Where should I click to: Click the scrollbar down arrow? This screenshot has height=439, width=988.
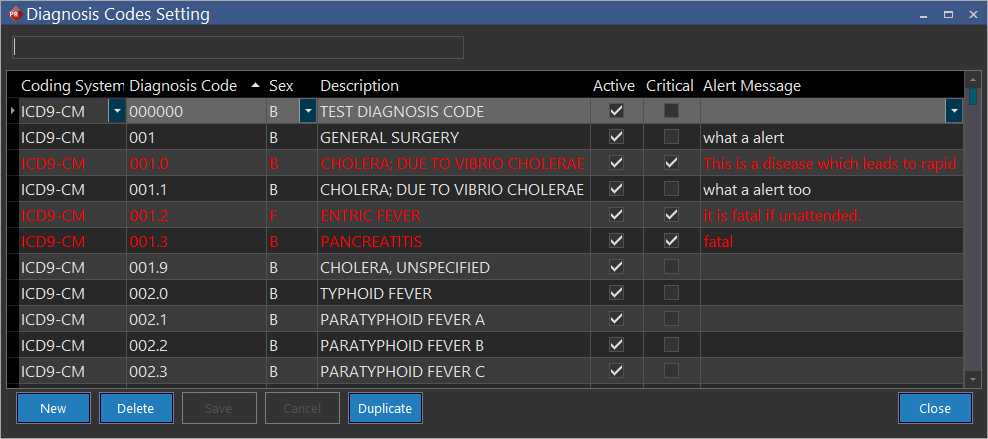(972, 379)
